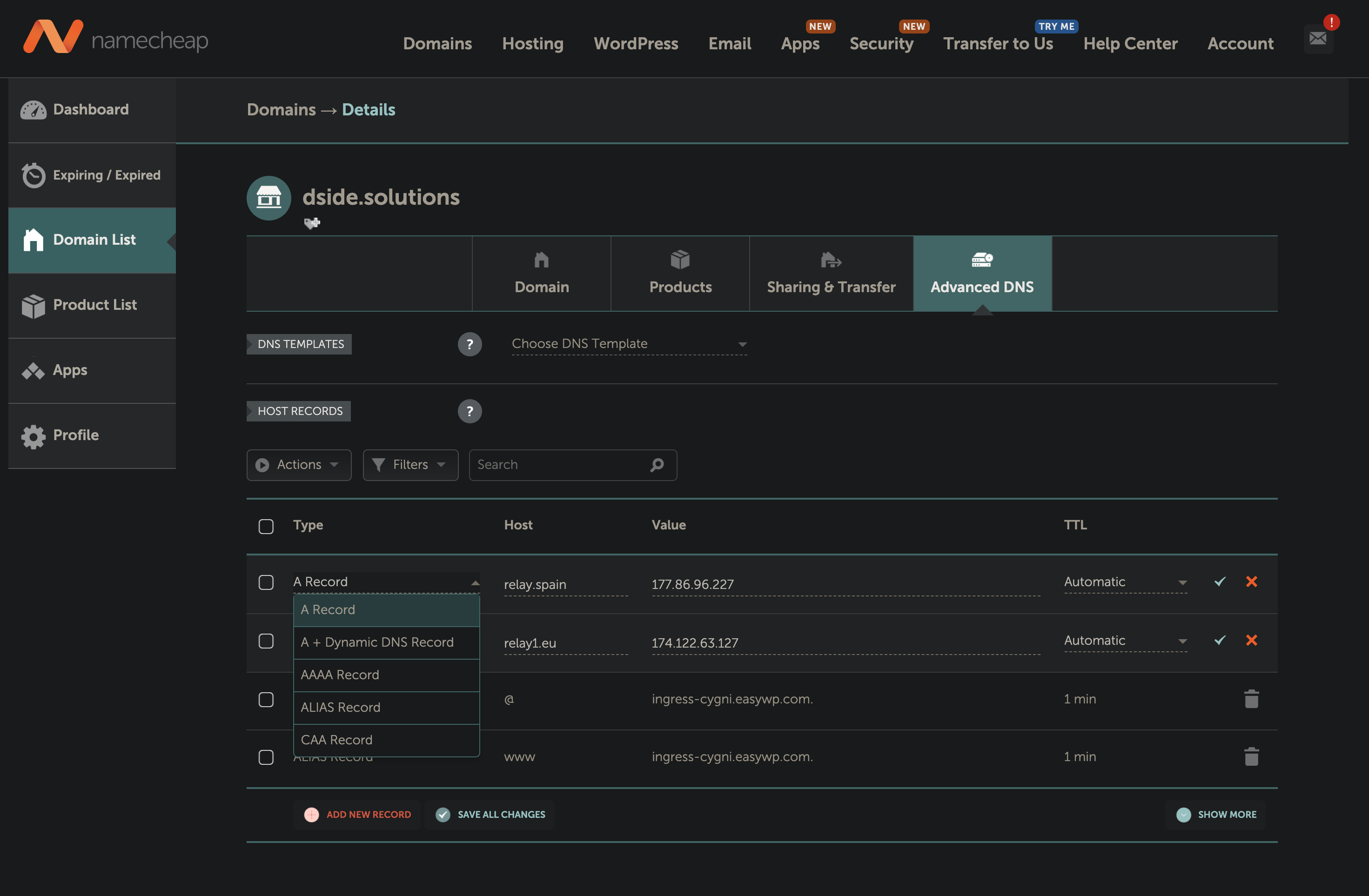
Task: Cancel the relay1.eu record with red X
Action: [x=1251, y=640]
